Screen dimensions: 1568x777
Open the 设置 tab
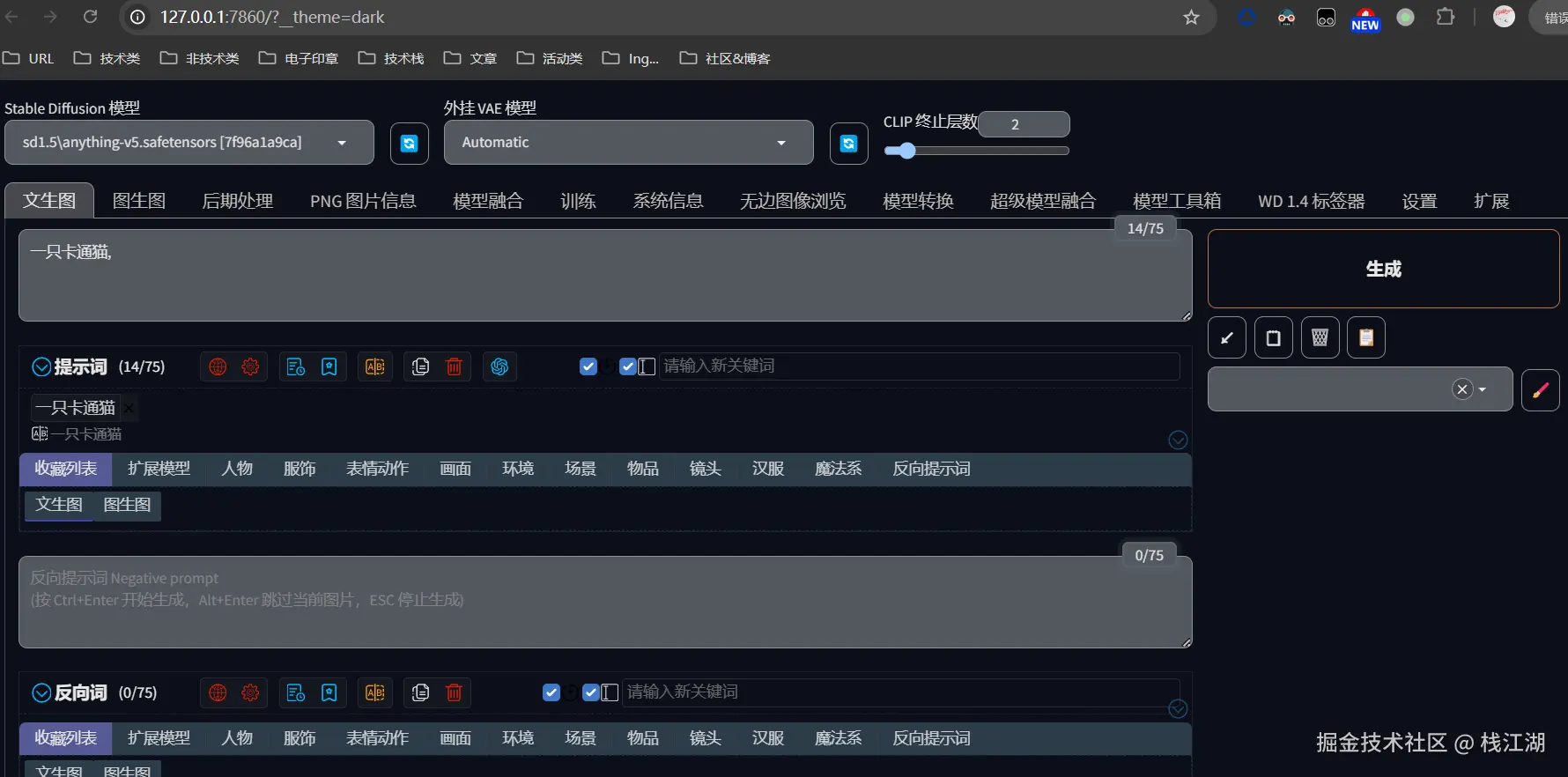[1419, 201]
